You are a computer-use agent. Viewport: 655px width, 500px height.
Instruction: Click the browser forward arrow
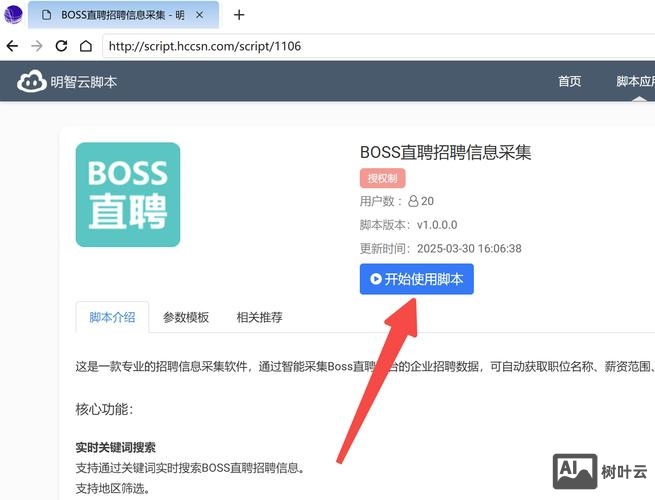[x=37, y=46]
